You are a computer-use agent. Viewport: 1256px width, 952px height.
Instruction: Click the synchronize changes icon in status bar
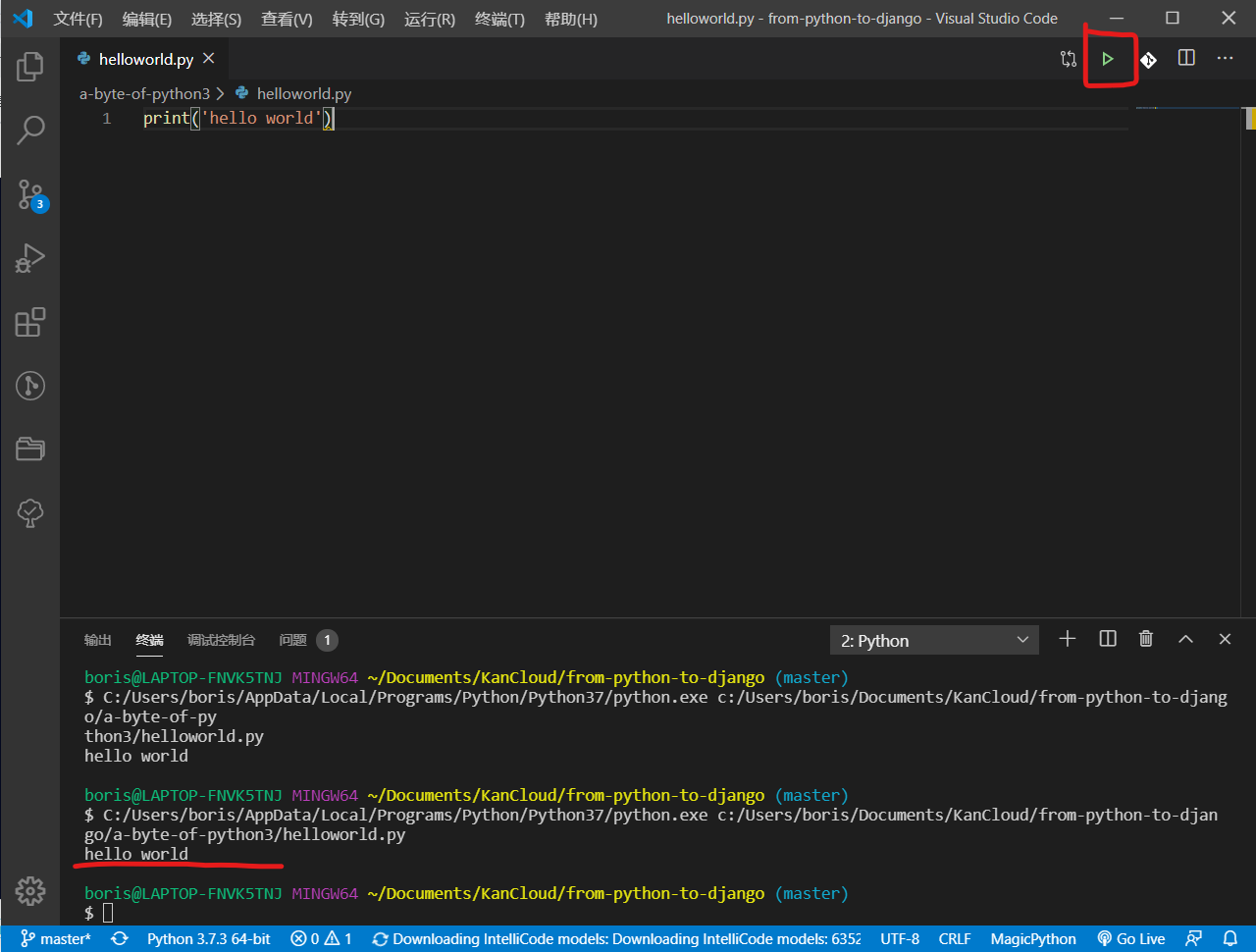pos(120,939)
